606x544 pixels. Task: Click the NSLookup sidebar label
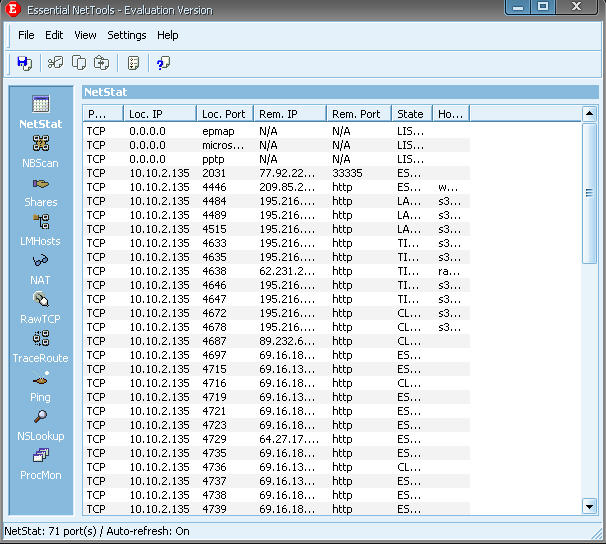coord(41,436)
